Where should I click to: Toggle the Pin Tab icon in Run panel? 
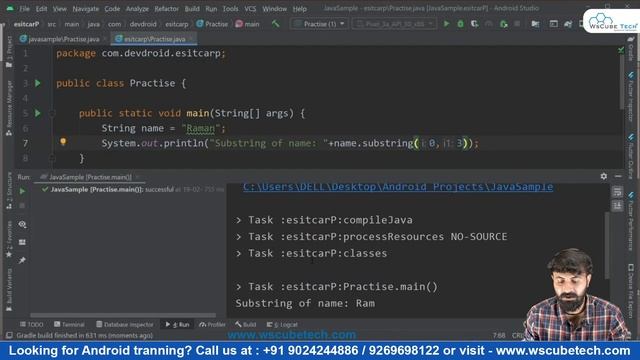tap(22, 260)
